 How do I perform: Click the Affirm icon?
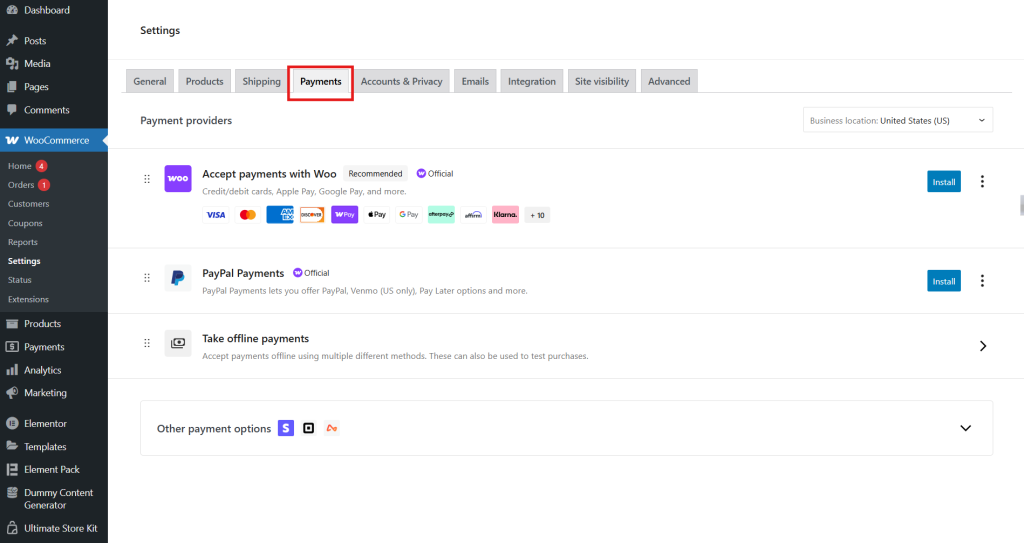coord(473,215)
